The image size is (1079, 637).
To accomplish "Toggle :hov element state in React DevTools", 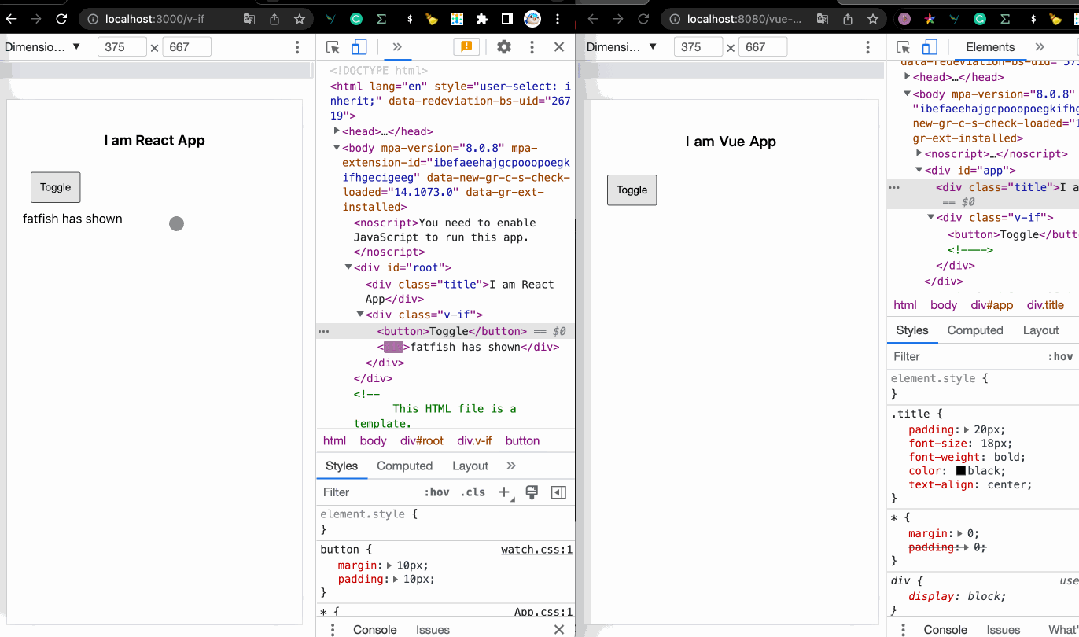I will [436, 493].
